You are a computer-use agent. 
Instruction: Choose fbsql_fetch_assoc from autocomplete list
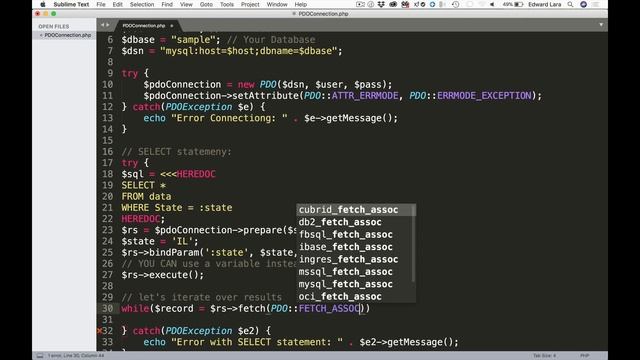point(356,235)
